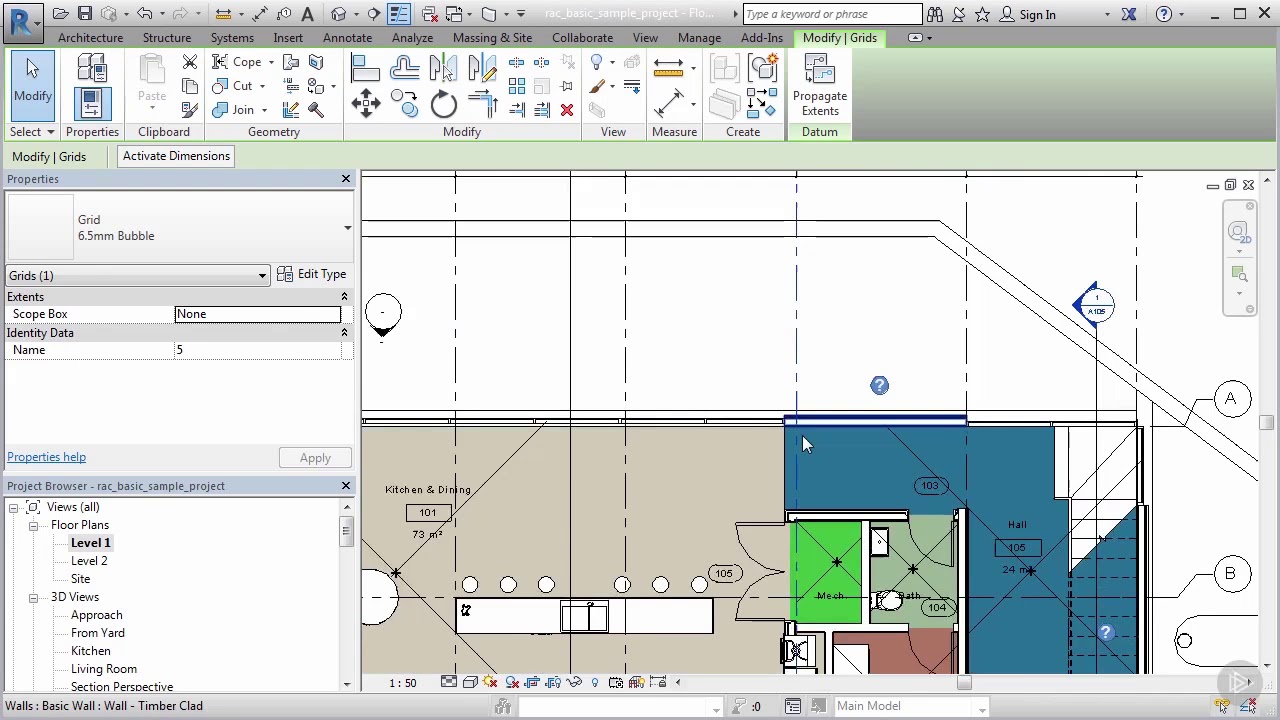This screenshot has height=720, width=1280.
Task: Click the Activate Dimensions button
Action: (176, 156)
